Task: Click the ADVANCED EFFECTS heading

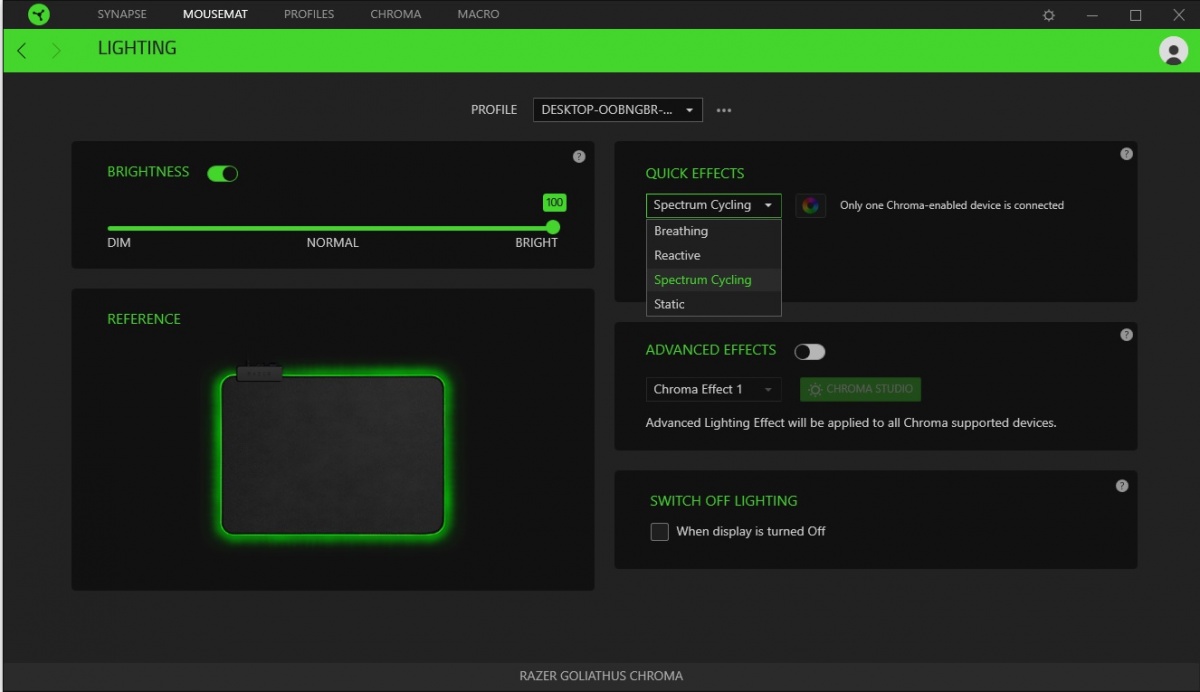Action: [x=711, y=350]
